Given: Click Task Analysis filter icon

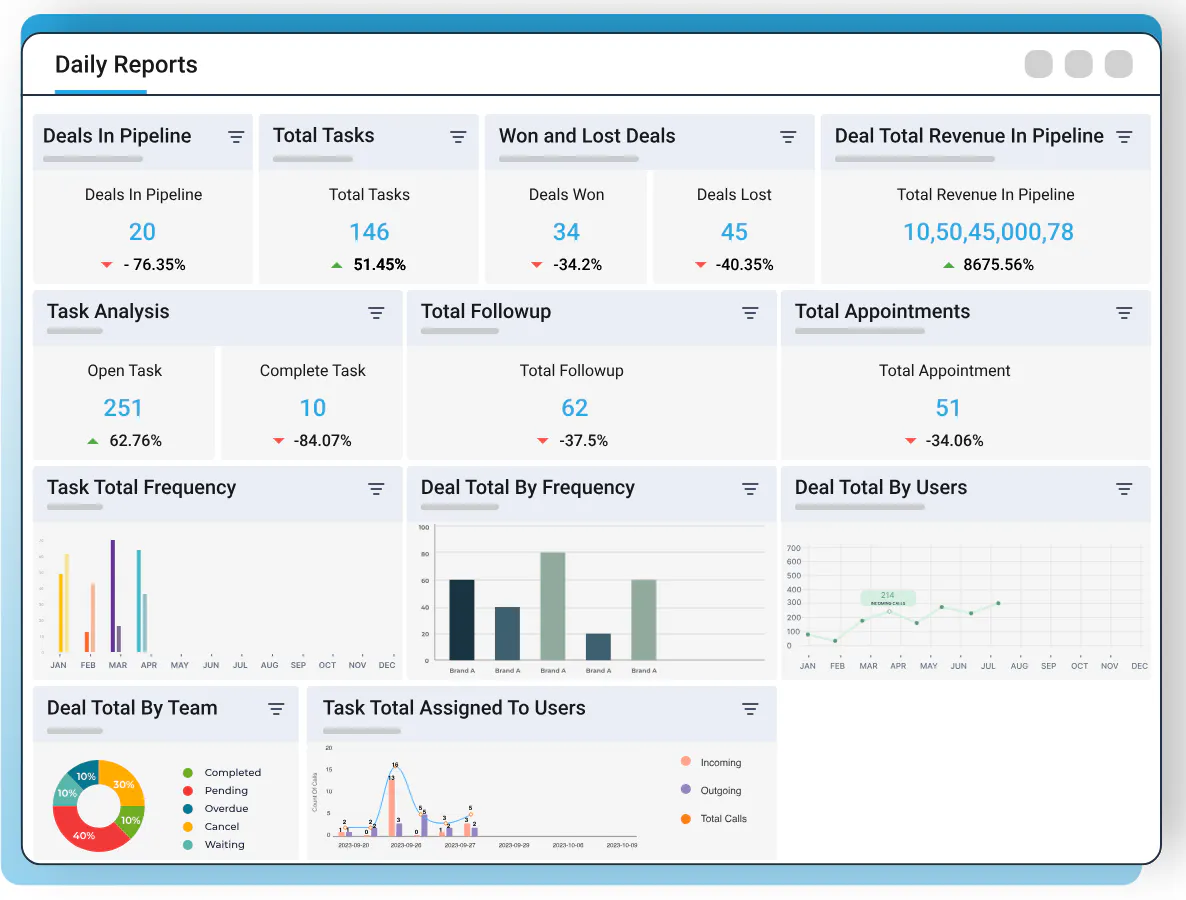Looking at the screenshot, I should tap(376, 313).
